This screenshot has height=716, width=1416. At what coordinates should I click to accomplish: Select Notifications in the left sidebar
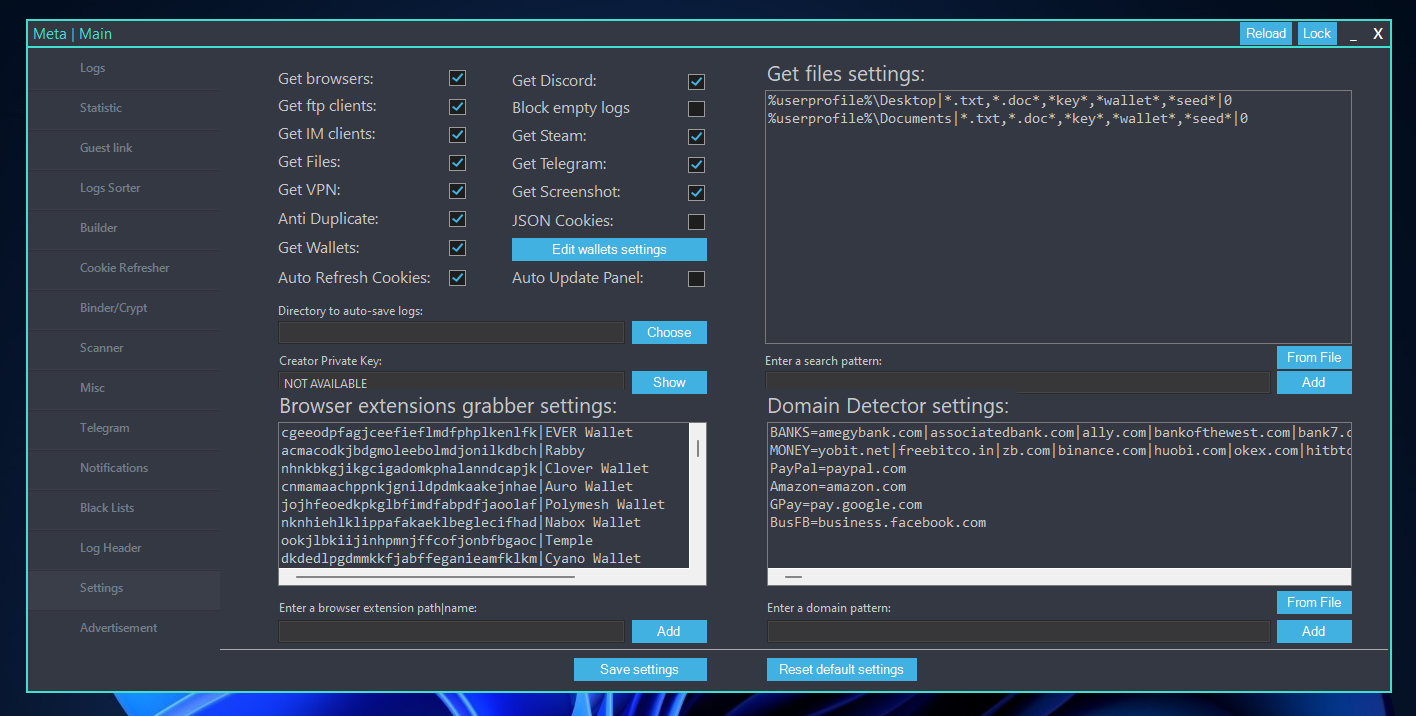[114, 468]
